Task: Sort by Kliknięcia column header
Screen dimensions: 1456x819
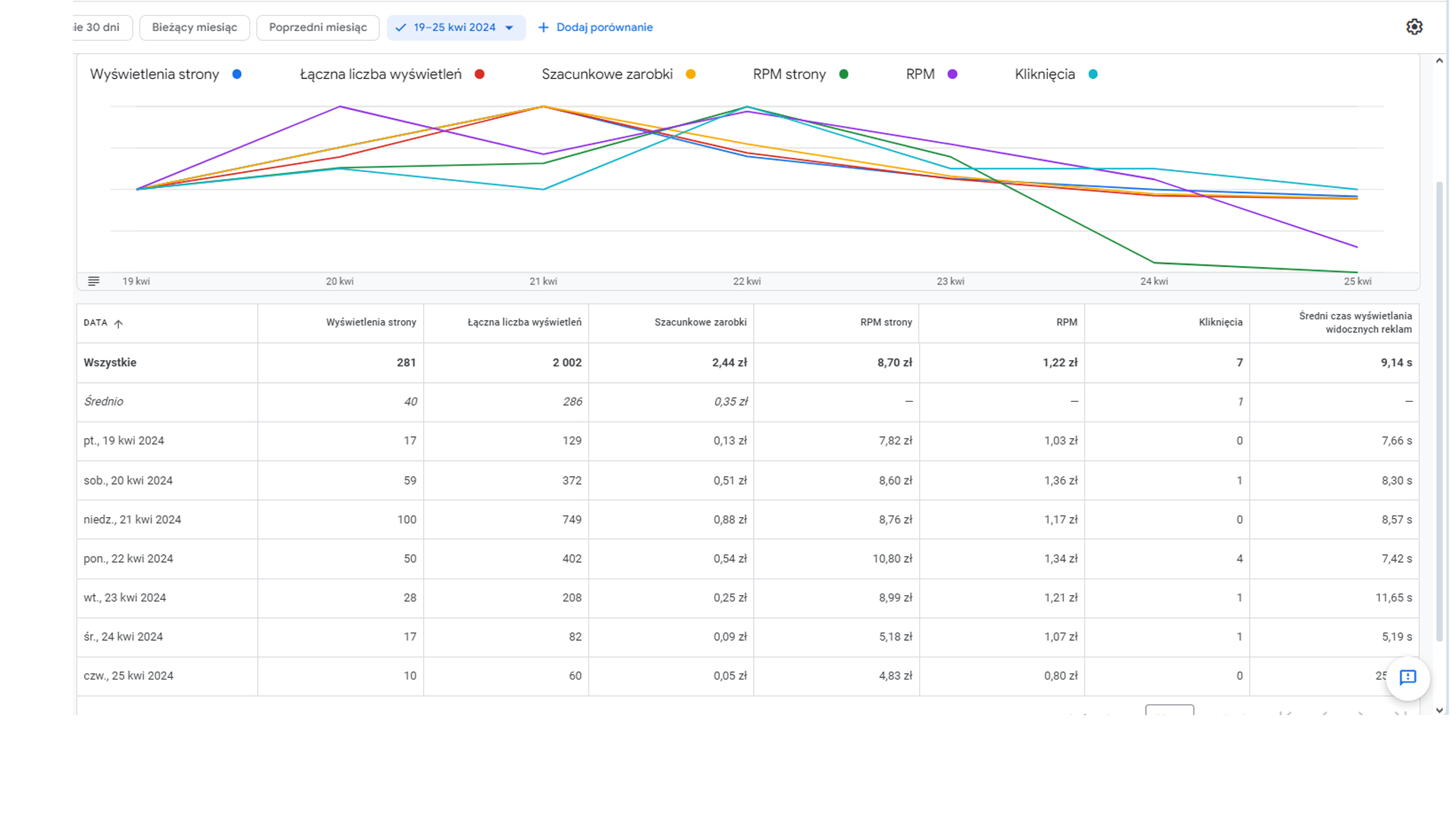Action: [1219, 322]
